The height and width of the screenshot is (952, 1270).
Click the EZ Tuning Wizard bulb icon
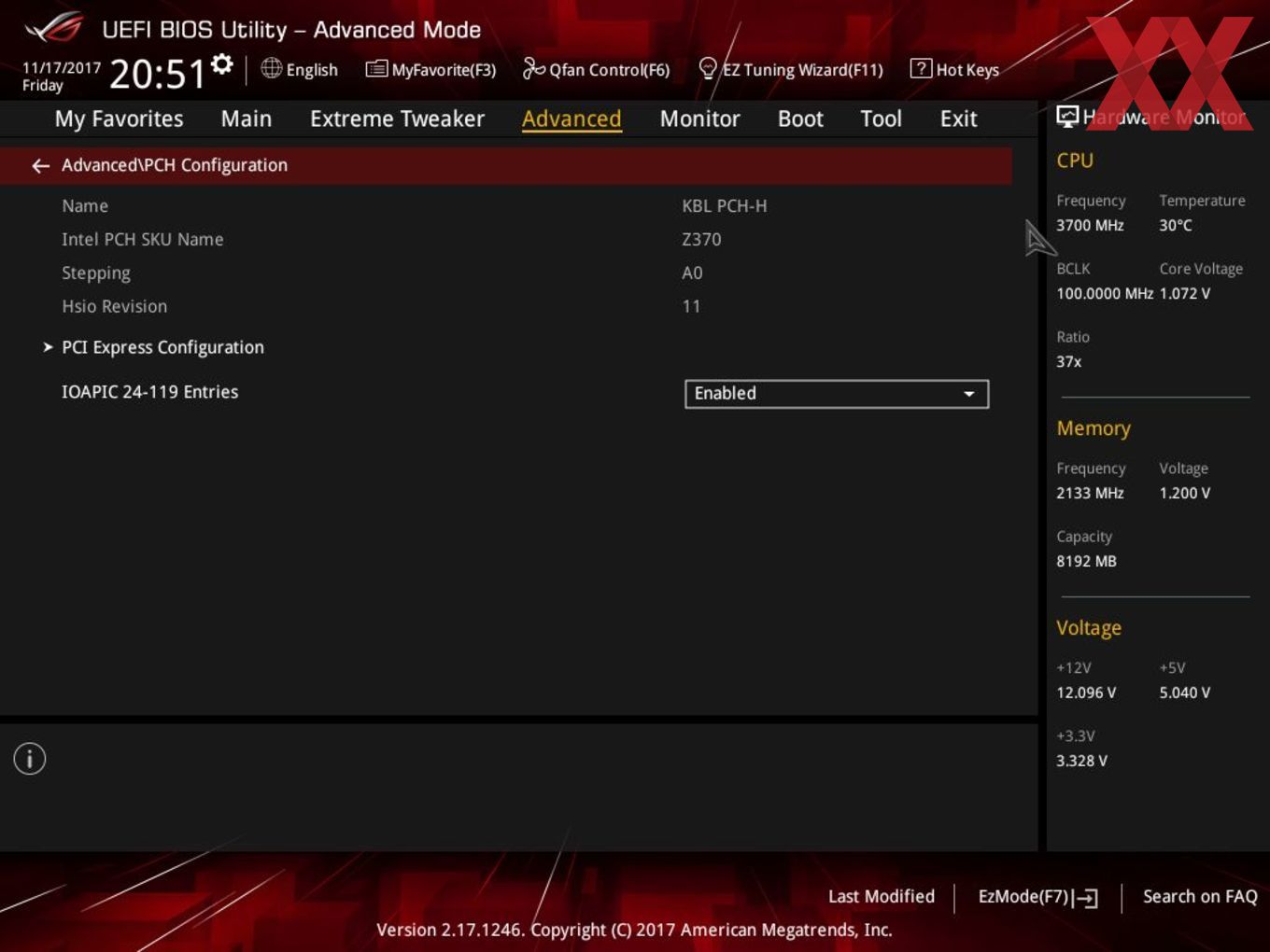708,68
